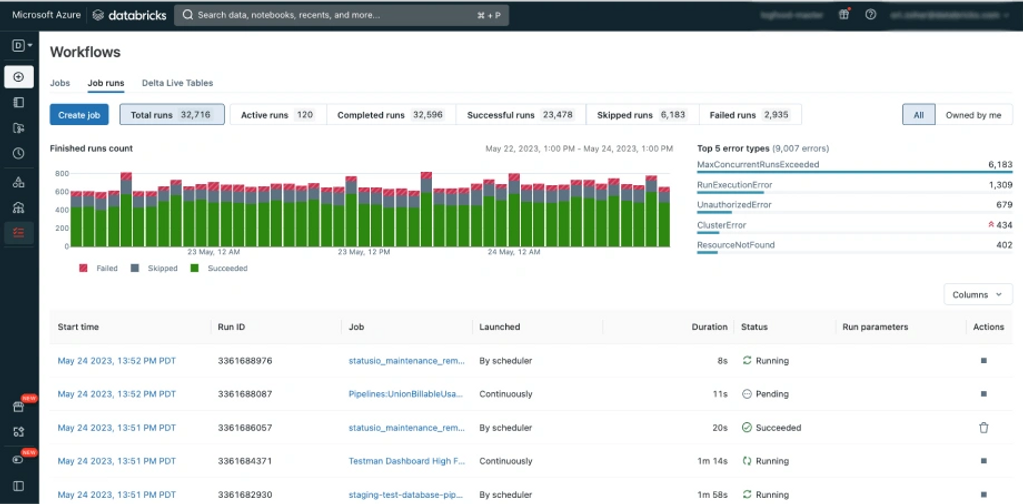The height and width of the screenshot is (504, 1023).
Task: Click the red Failed legend swatch
Action: pos(84,268)
